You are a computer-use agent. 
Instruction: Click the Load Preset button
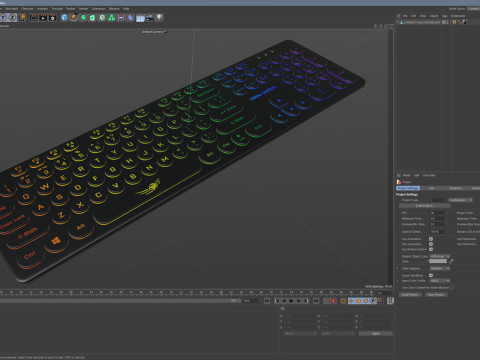click(x=410, y=295)
